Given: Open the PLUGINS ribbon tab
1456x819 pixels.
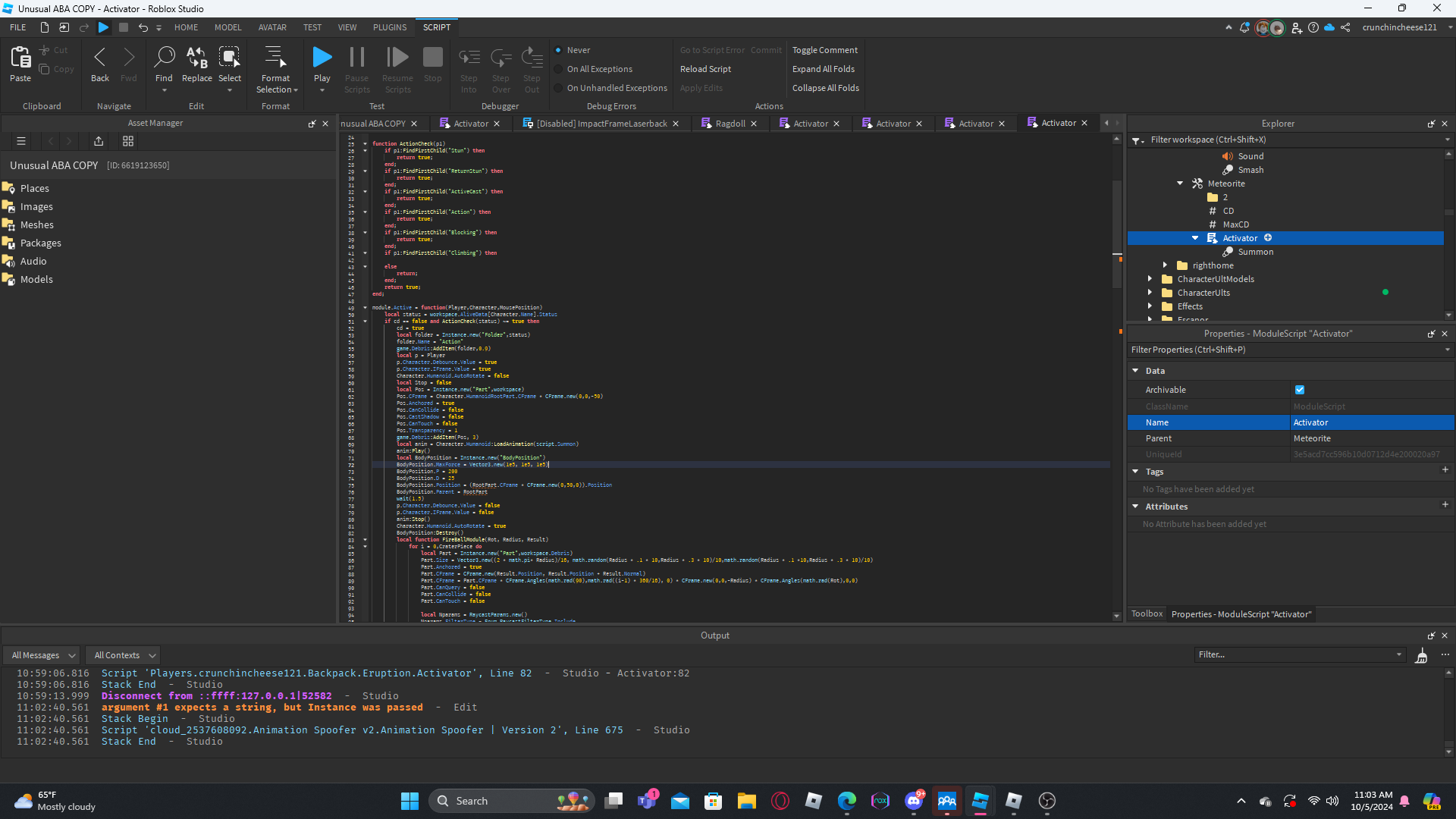Looking at the screenshot, I should click(x=390, y=27).
